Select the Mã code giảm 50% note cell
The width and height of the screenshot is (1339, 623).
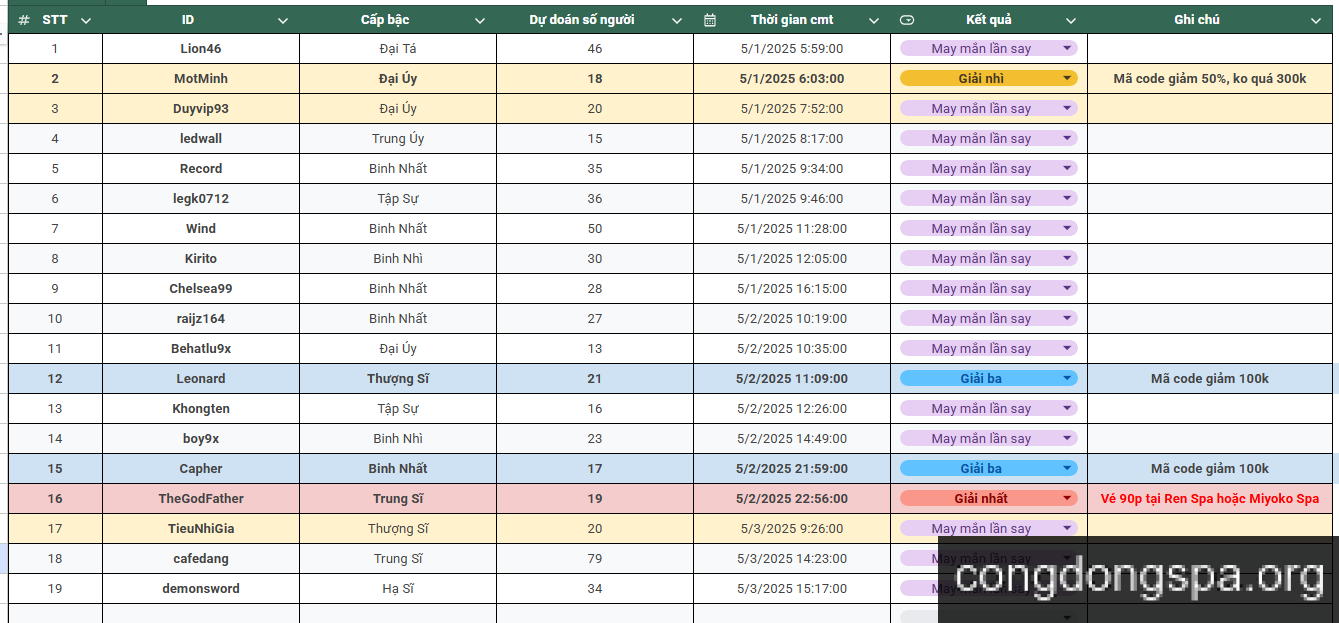coord(1209,78)
